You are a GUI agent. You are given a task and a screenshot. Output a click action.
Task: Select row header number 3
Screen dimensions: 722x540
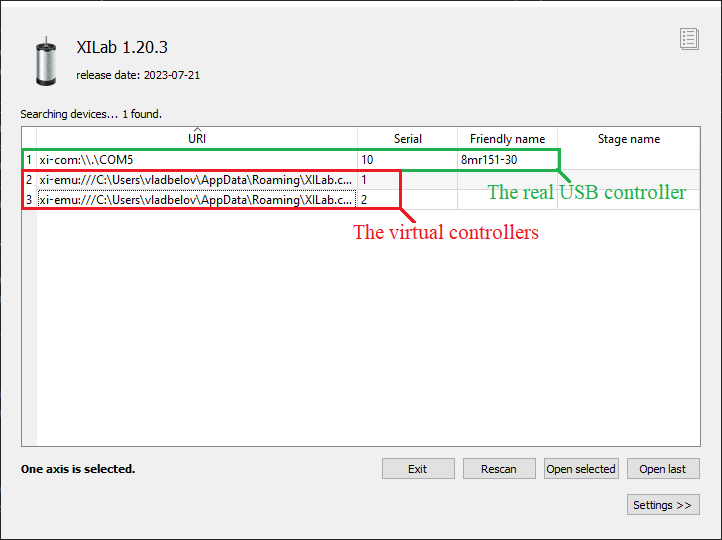click(29, 200)
